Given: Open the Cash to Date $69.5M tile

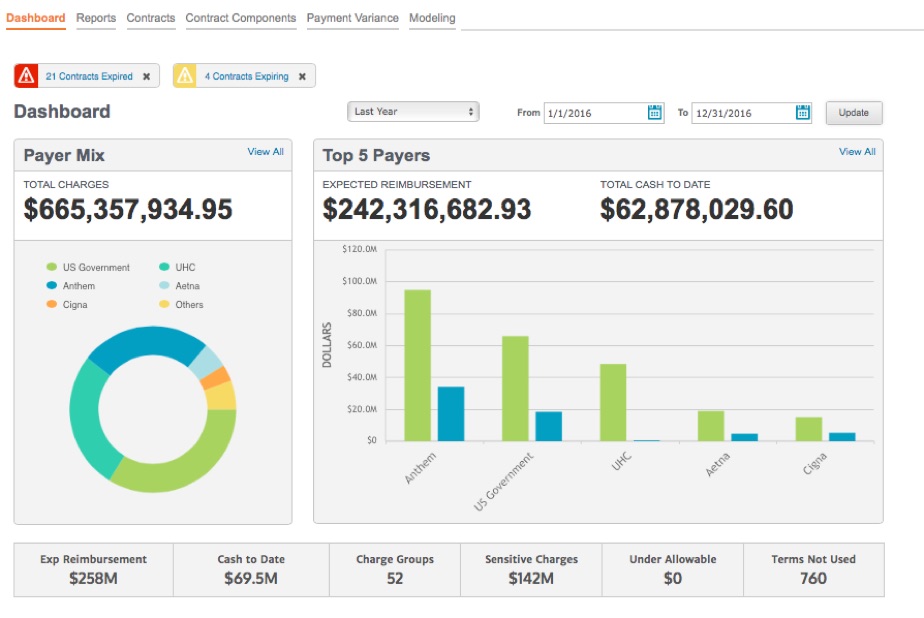Looking at the screenshot, I should (x=251, y=570).
